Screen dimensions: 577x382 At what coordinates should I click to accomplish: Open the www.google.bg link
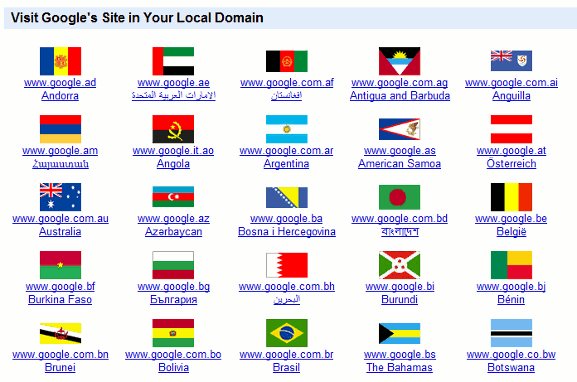point(173,287)
